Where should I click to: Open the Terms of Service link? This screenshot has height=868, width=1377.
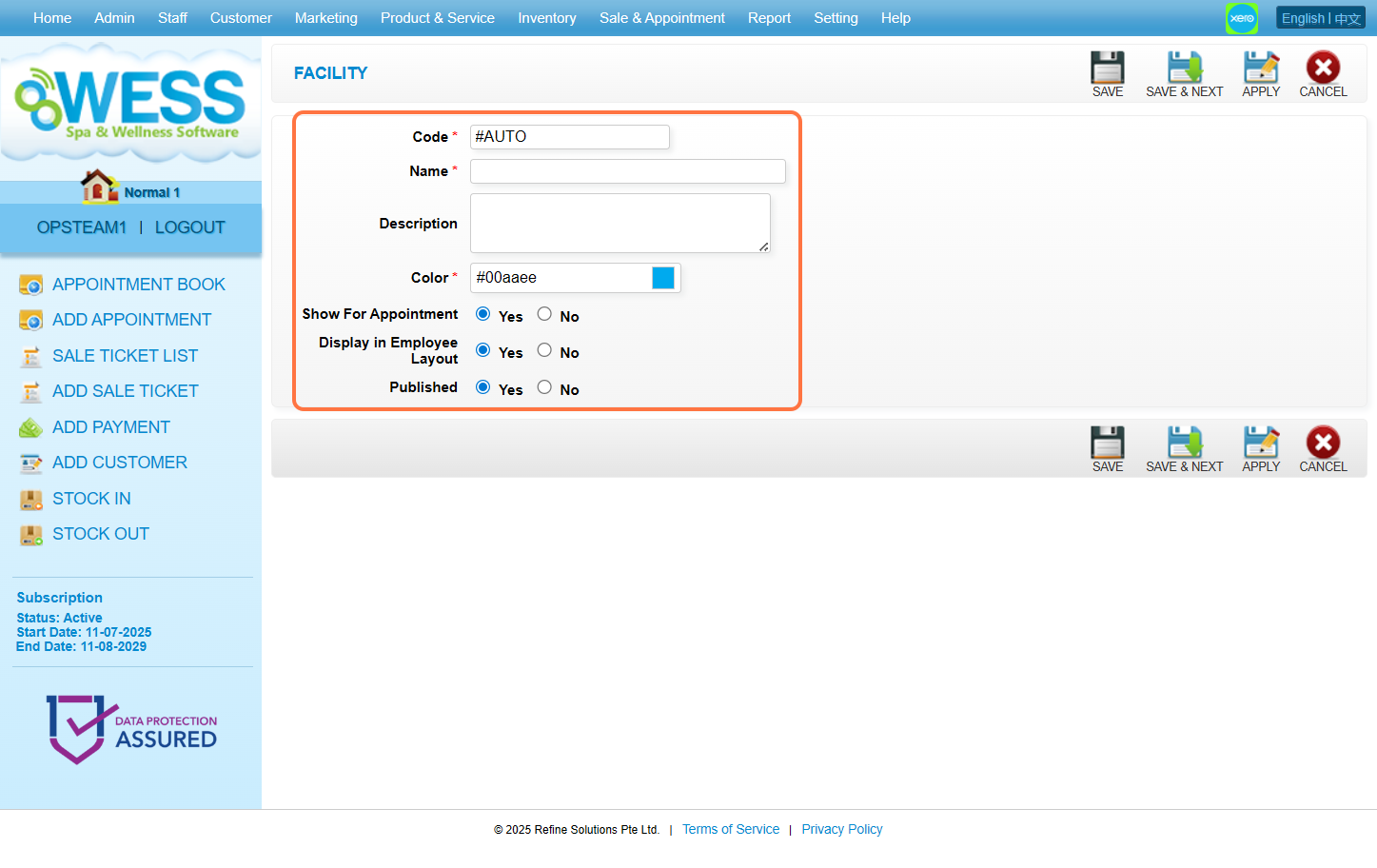tap(730, 829)
